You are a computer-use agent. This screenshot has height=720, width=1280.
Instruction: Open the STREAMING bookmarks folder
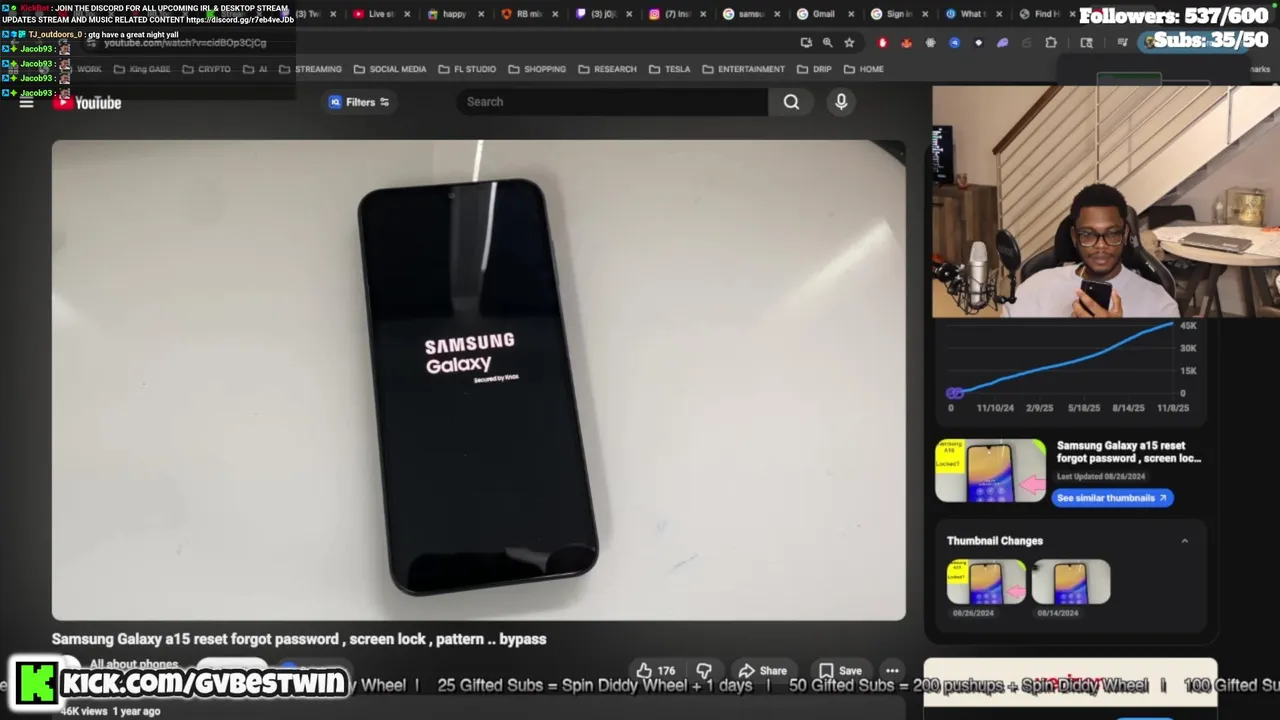pyautogui.click(x=310, y=69)
